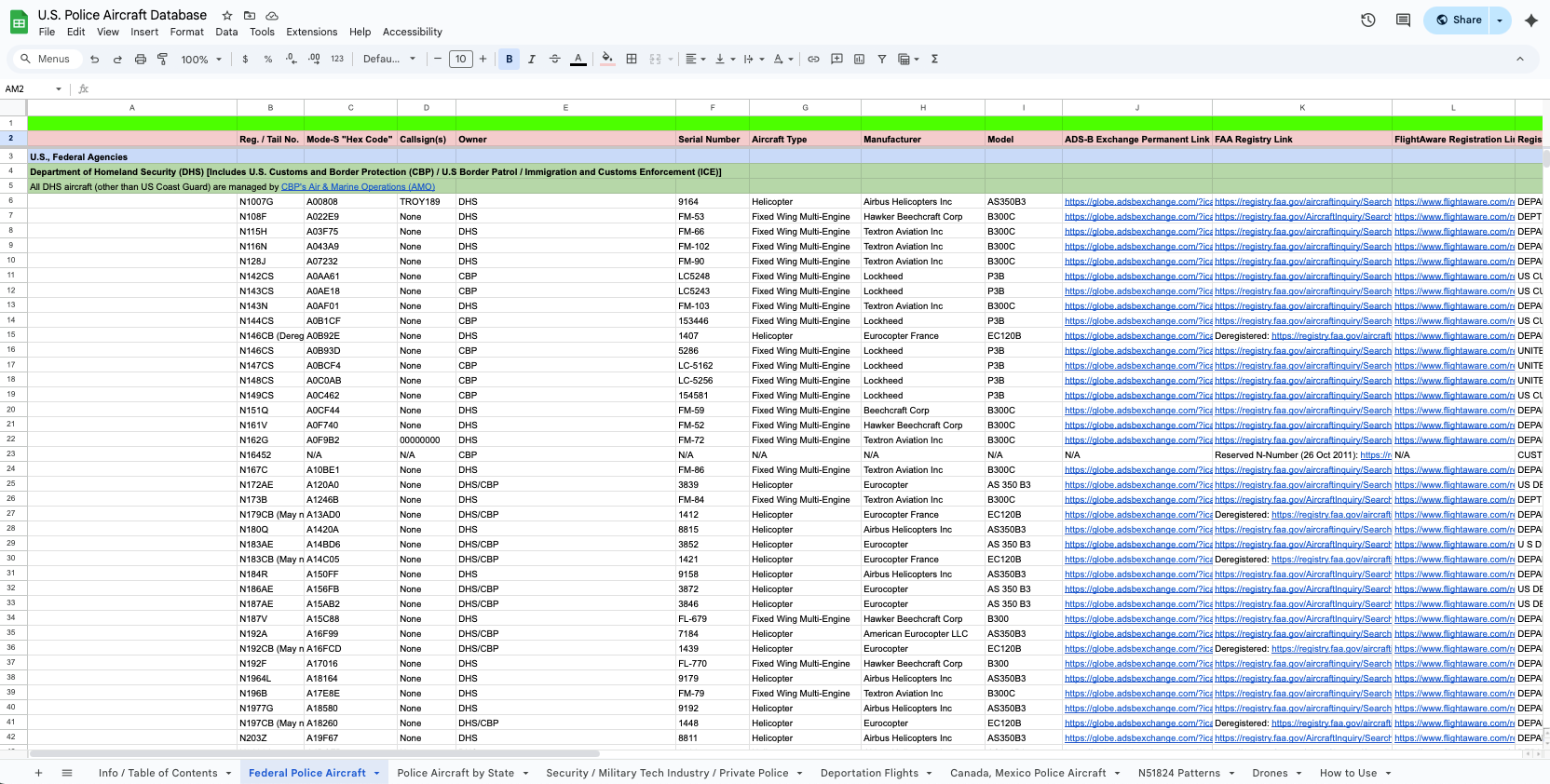Click the Share button
The width and height of the screenshot is (1550, 784).
point(1457,20)
